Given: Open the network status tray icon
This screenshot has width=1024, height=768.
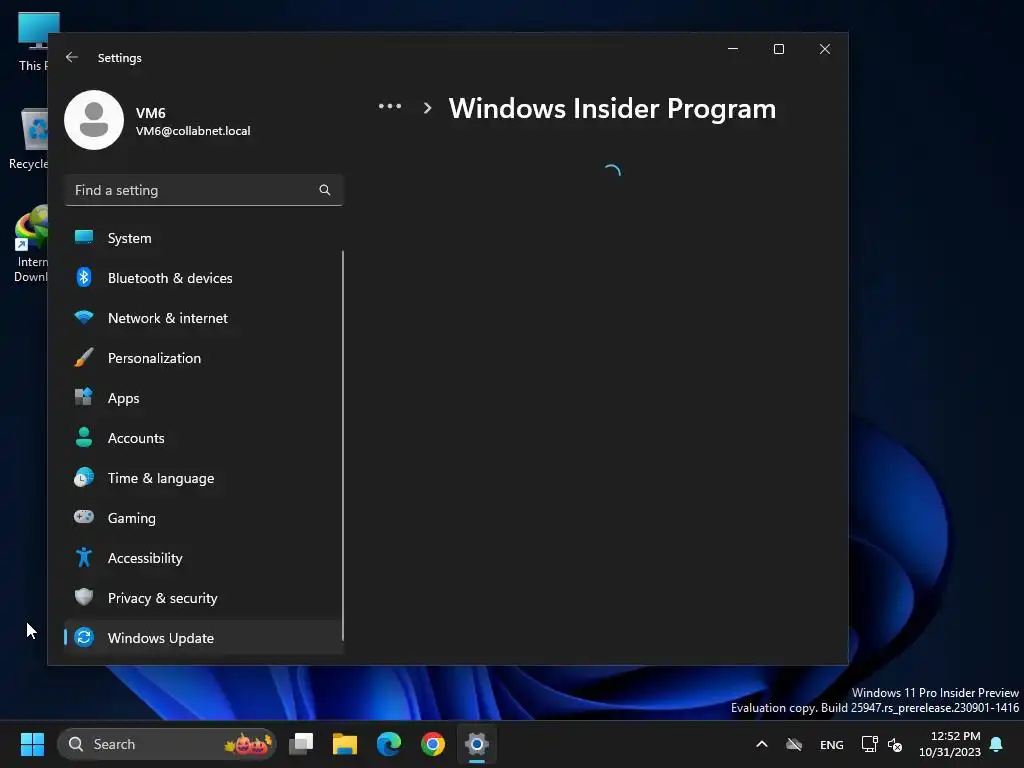Looking at the screenshot, I should click(869, 744).
